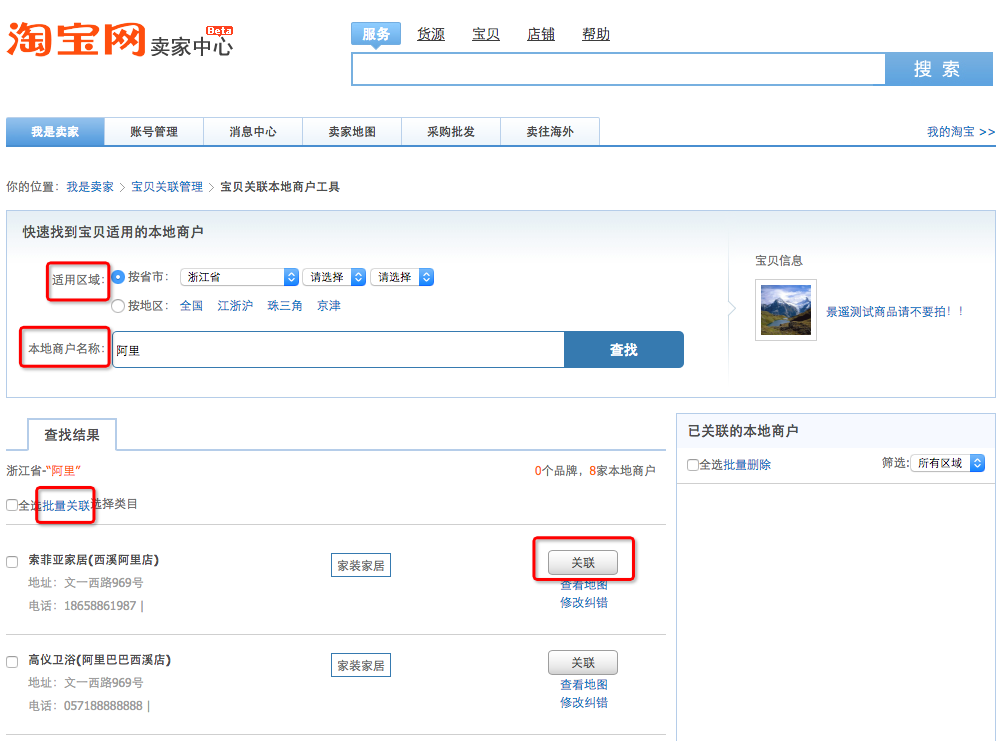Select the 服务 search tab

click(376, 34)
